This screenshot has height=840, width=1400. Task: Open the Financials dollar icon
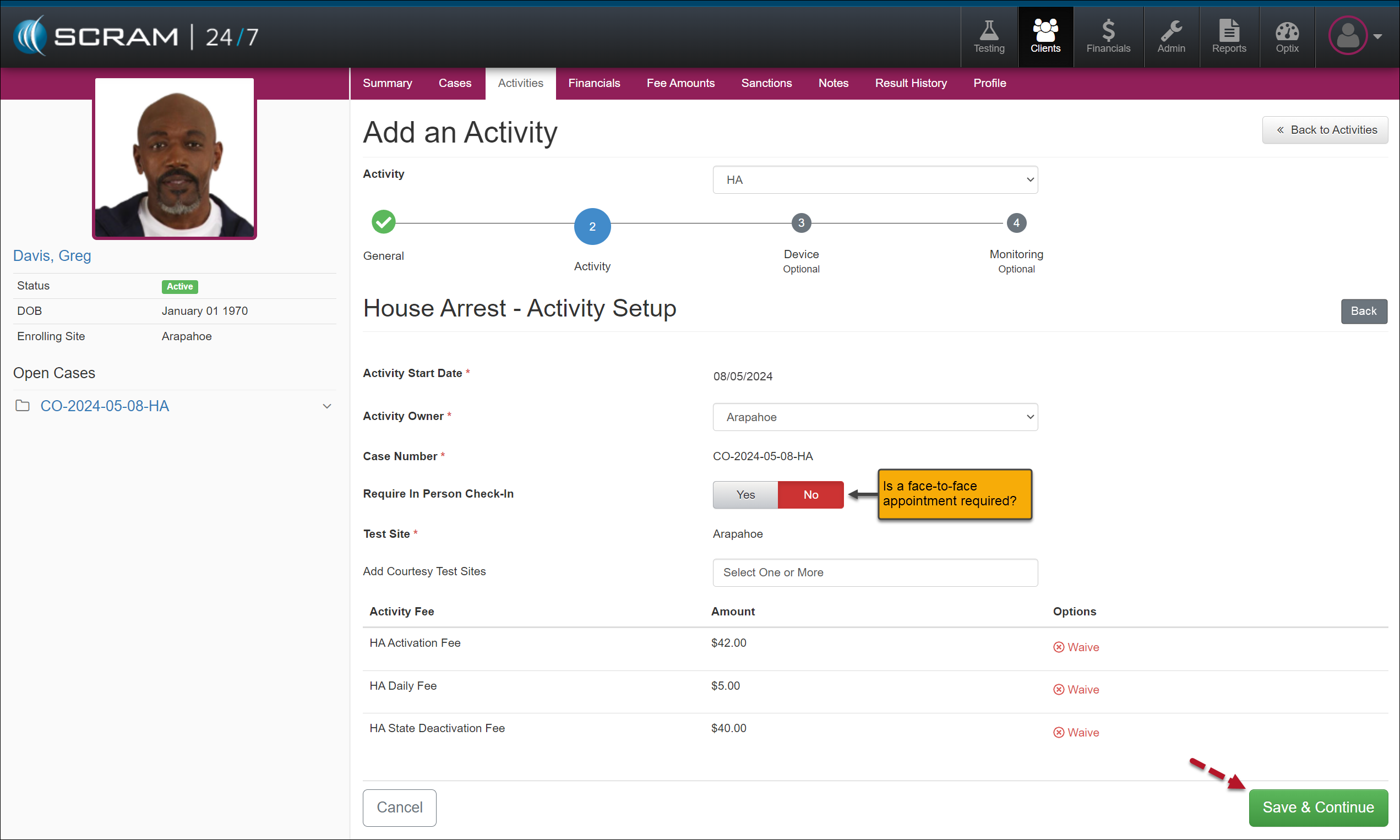pyautogui.click(x=1108, y=37)
